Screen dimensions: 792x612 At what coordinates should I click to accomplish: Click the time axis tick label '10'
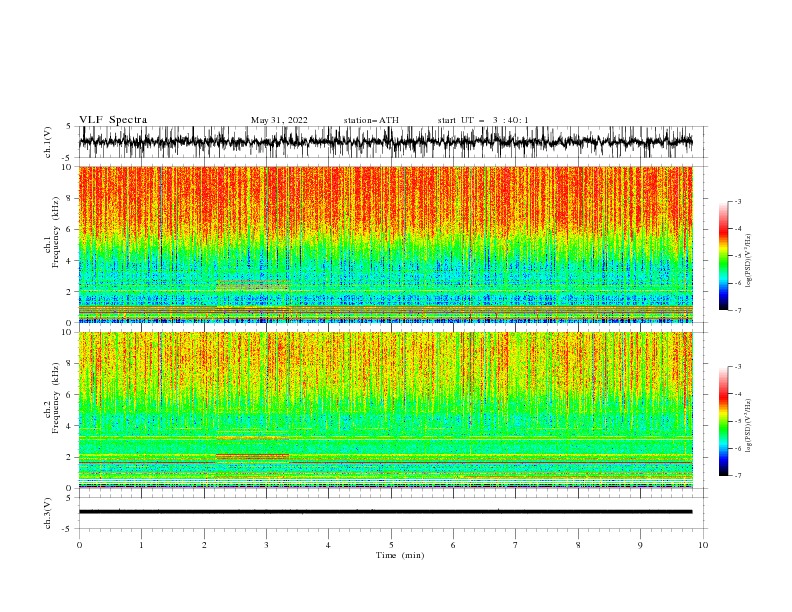(703, 545)
